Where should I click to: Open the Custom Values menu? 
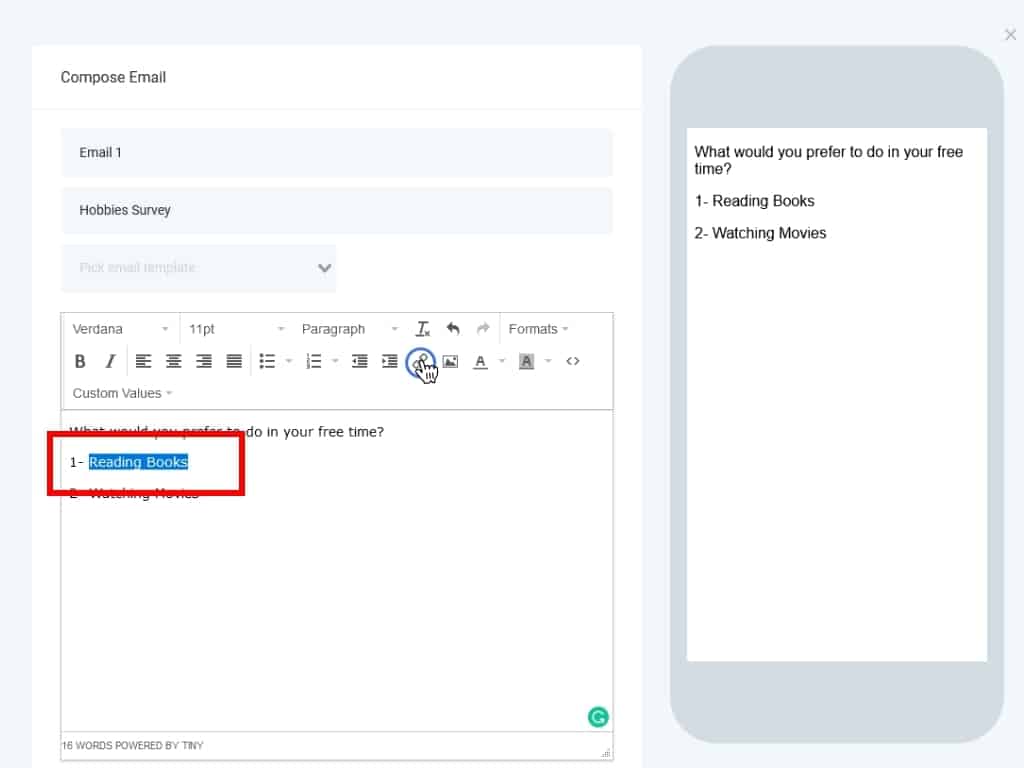(122, 393)
